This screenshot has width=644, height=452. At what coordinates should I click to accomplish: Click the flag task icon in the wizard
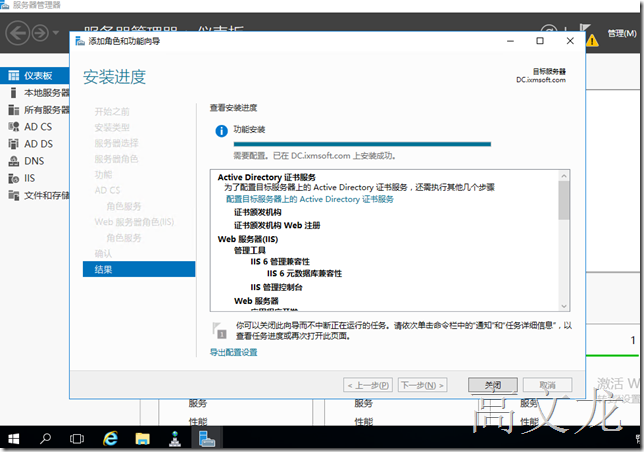click(219, 330)
